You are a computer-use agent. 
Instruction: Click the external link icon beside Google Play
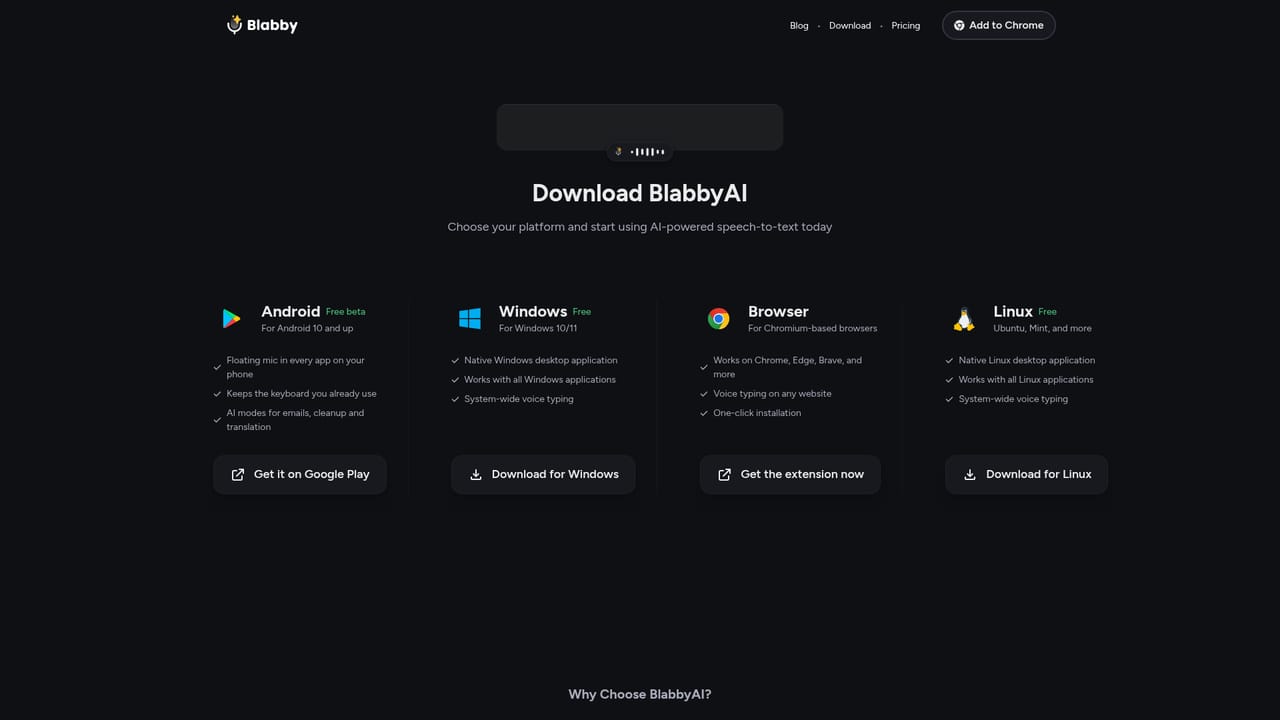(x=238, y=474)
